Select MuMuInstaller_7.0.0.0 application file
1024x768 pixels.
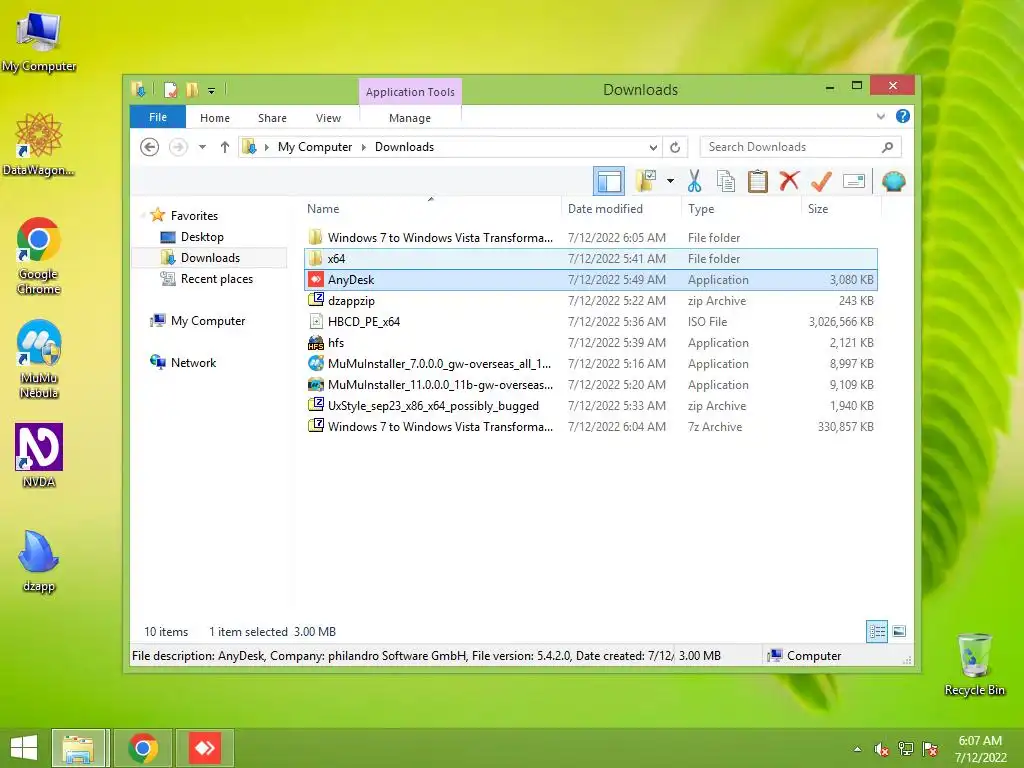pyautogui.click(x=590, y=363)
